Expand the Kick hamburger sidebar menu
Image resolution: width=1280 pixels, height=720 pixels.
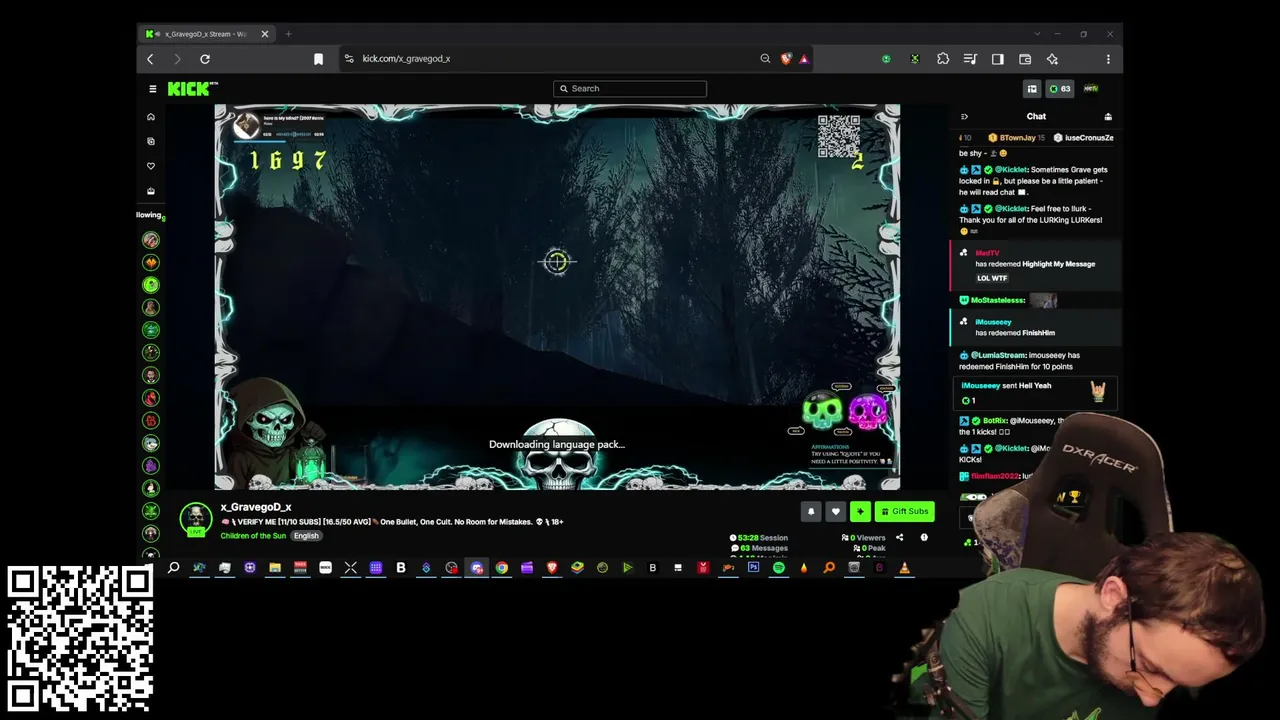[152, 89]
